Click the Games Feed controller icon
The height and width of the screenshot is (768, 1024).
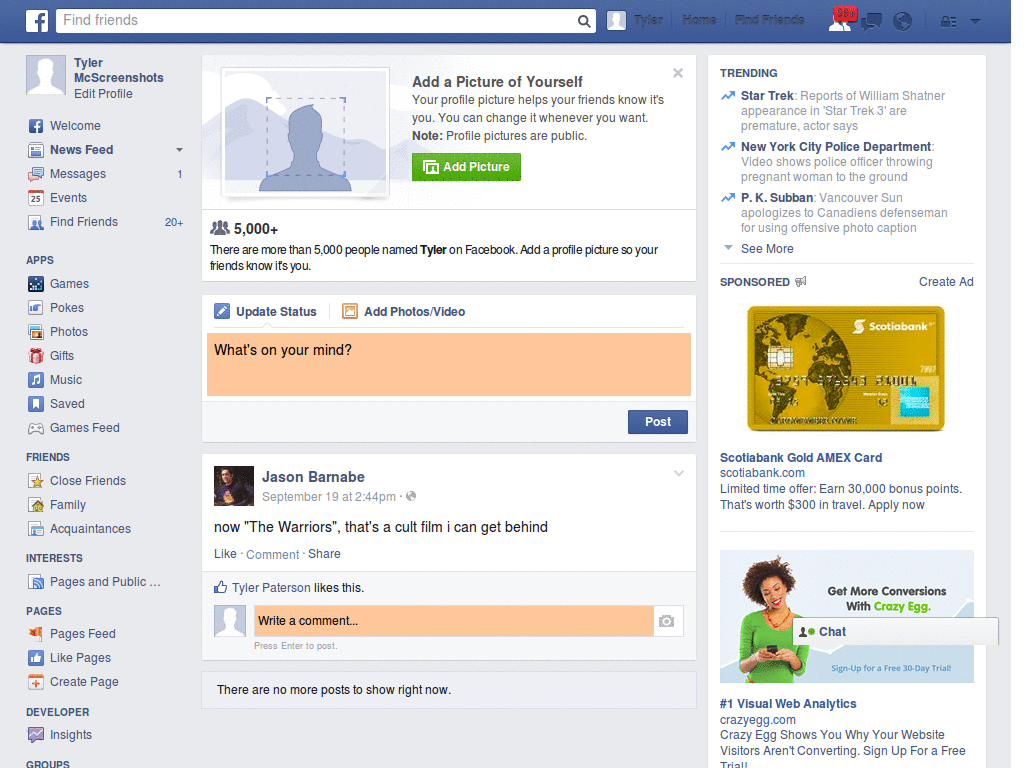coord(36,428)
